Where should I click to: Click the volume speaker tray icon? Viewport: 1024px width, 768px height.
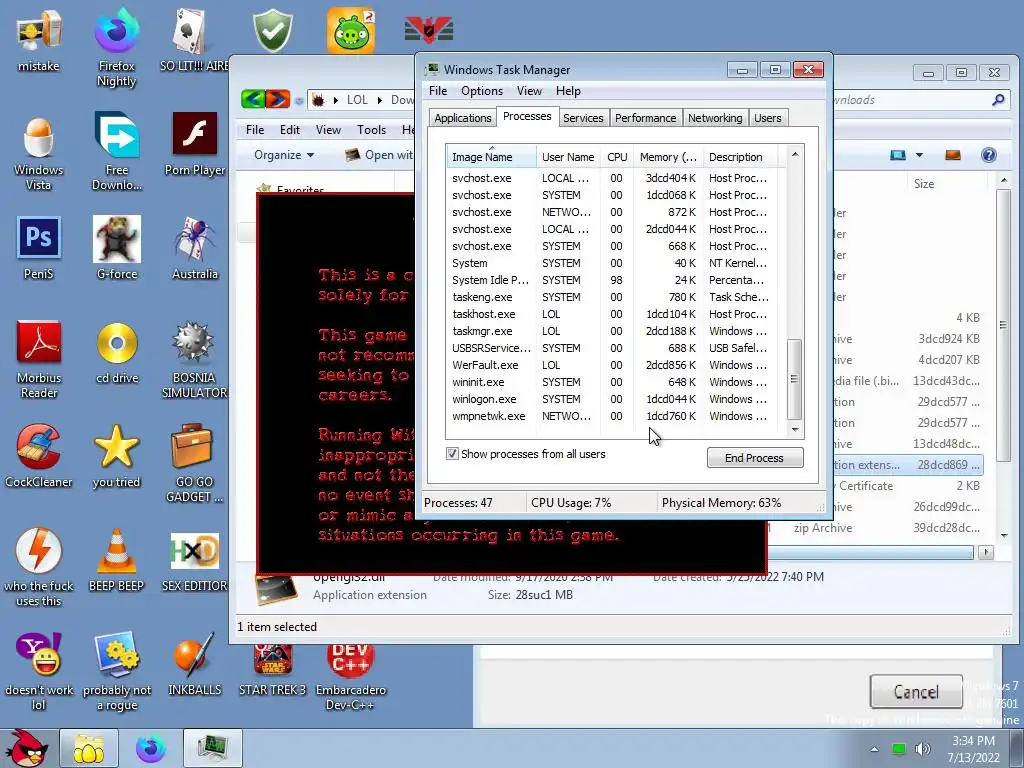[922, 749]
